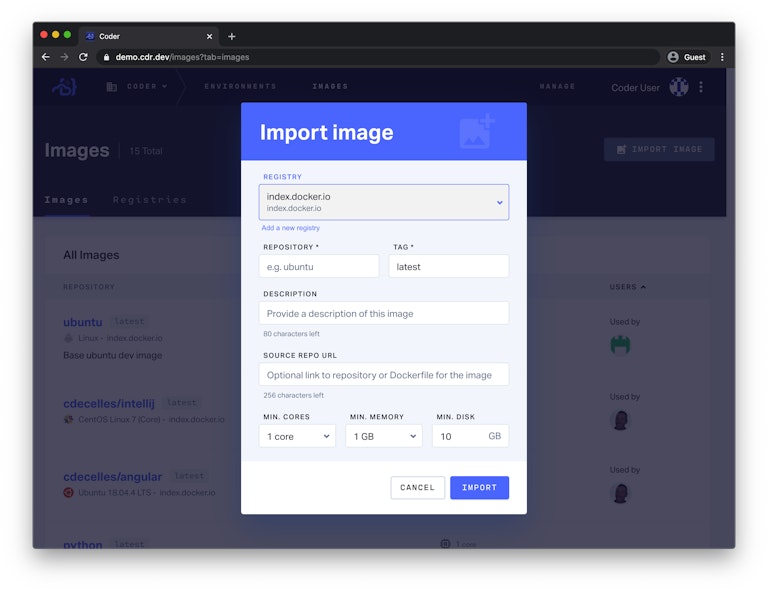
Task: Click the '256 characters left' text
Action: (x=293, y=395)
